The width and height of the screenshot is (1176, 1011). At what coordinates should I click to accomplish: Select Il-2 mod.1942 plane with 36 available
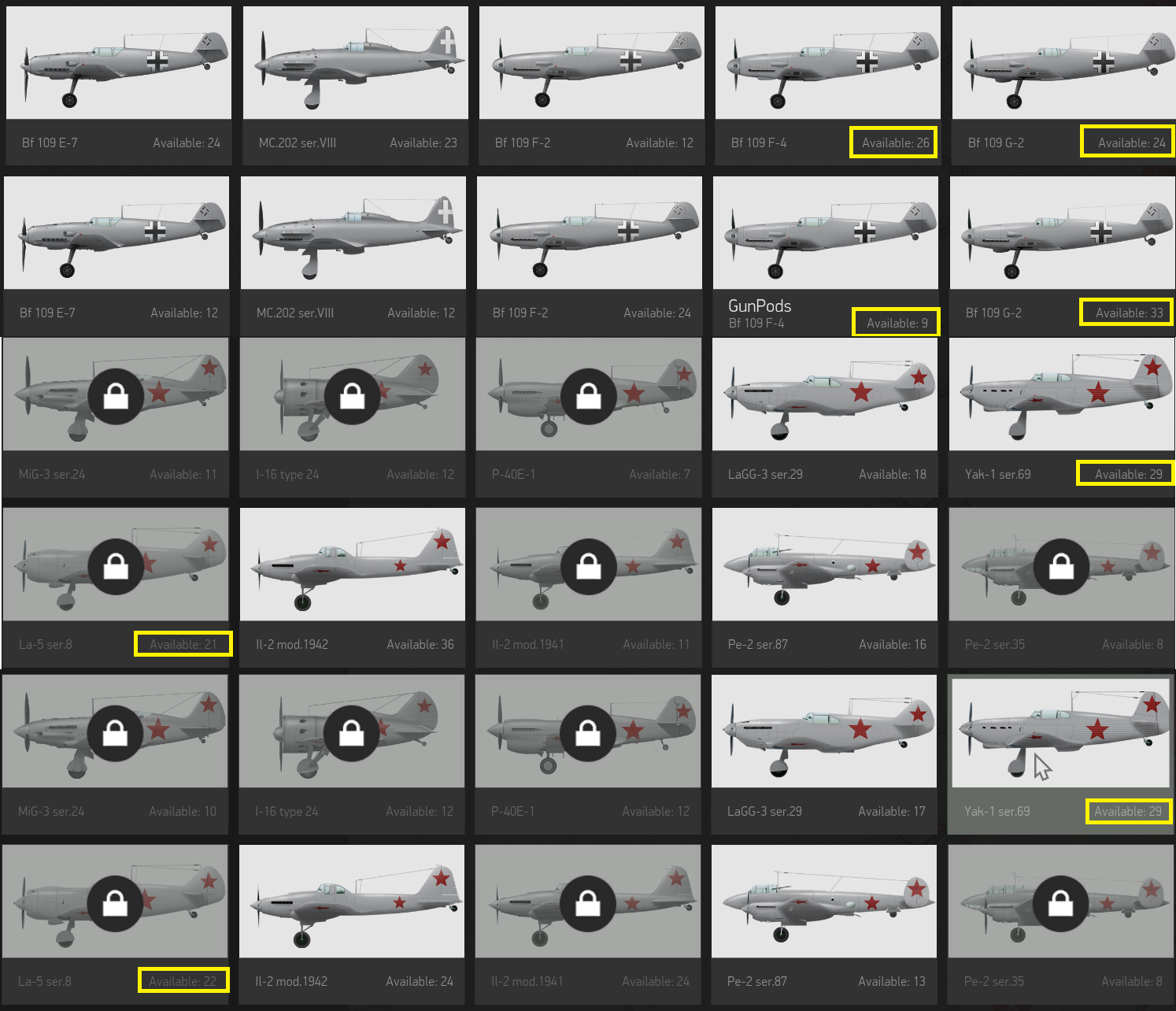pyautogui.click(x=353, y=565)
